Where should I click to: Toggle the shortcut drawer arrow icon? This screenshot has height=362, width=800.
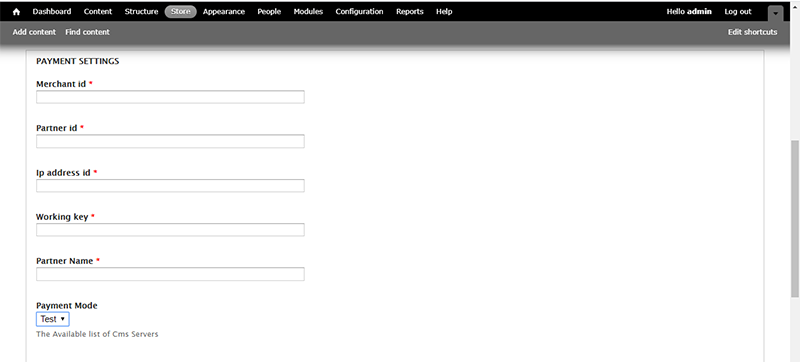(775, 13)
